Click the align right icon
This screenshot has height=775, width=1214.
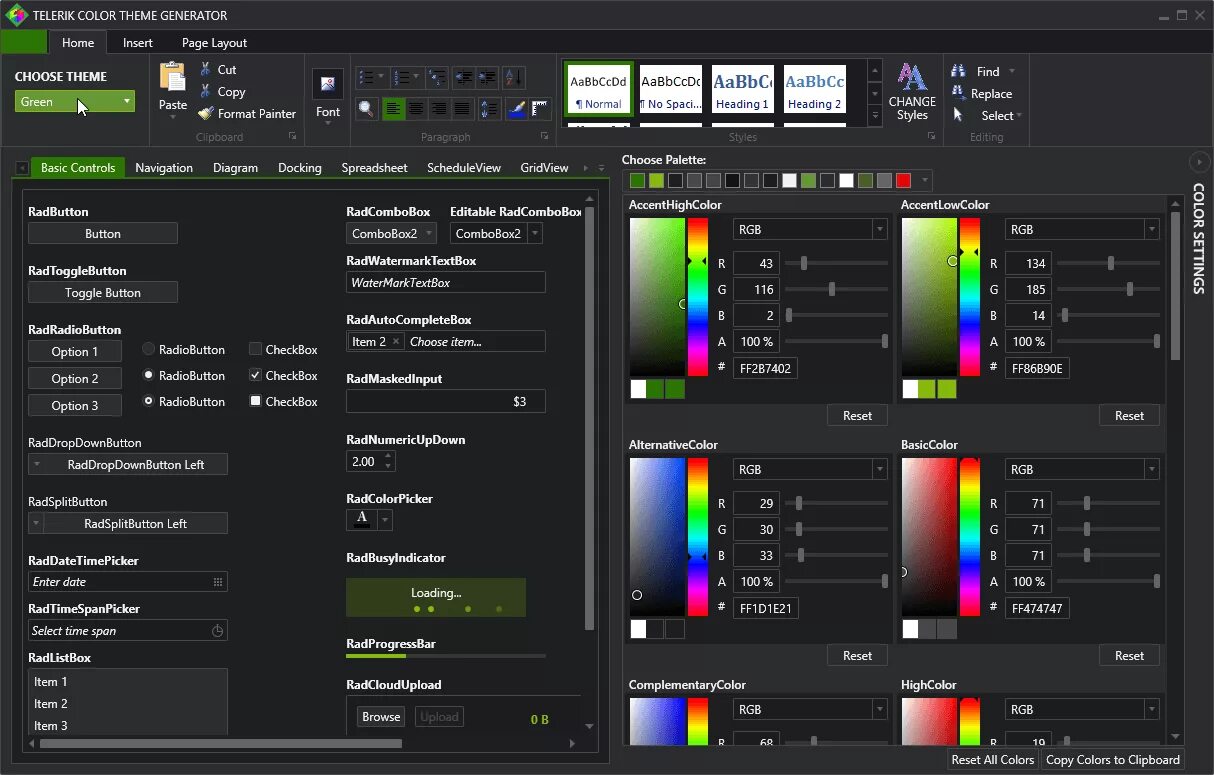pyautogui.click(x=439, y=108)
